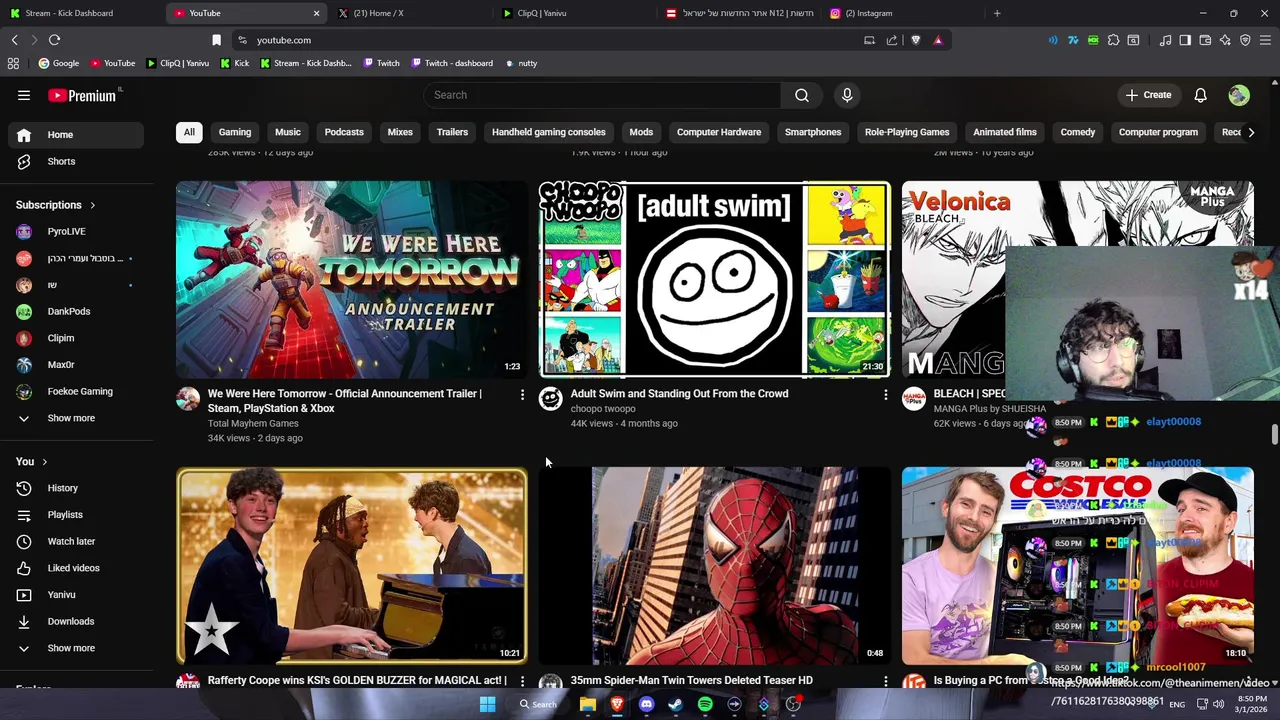Toggle the browser sidebar panel icon

point(1185,40)
